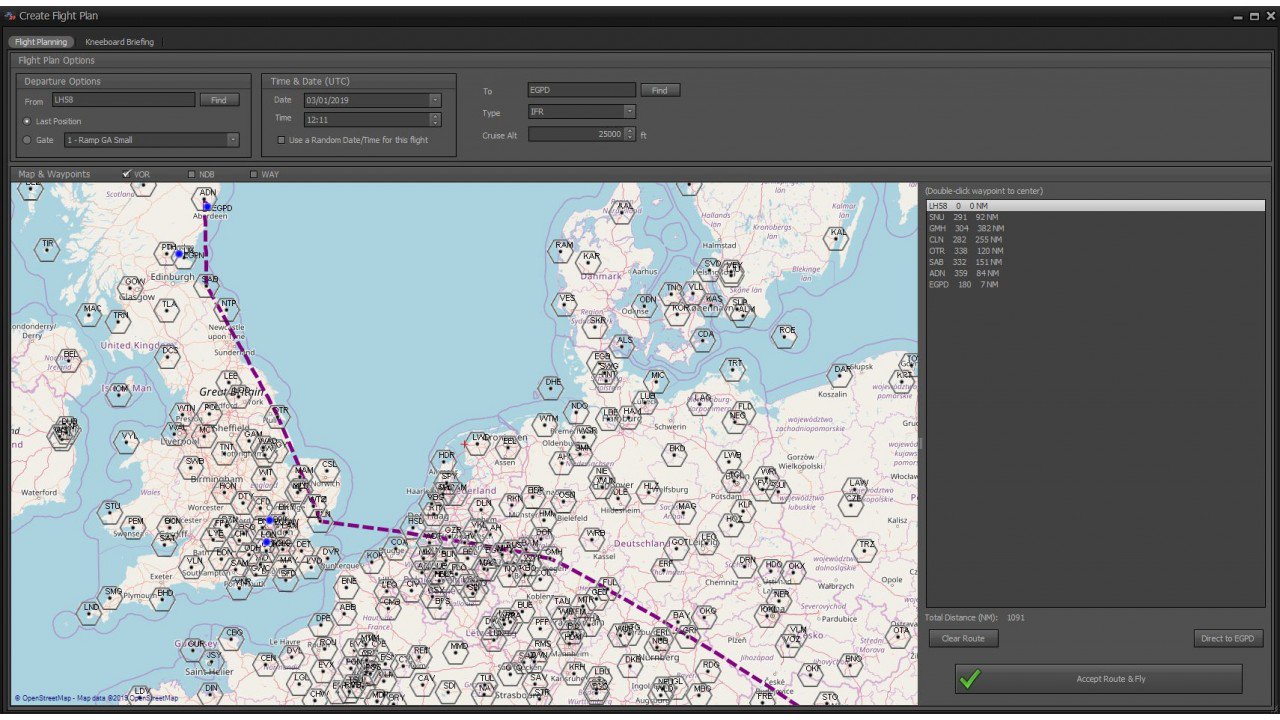Enable the NDB waypoints checkbox

tap(189, 173)
